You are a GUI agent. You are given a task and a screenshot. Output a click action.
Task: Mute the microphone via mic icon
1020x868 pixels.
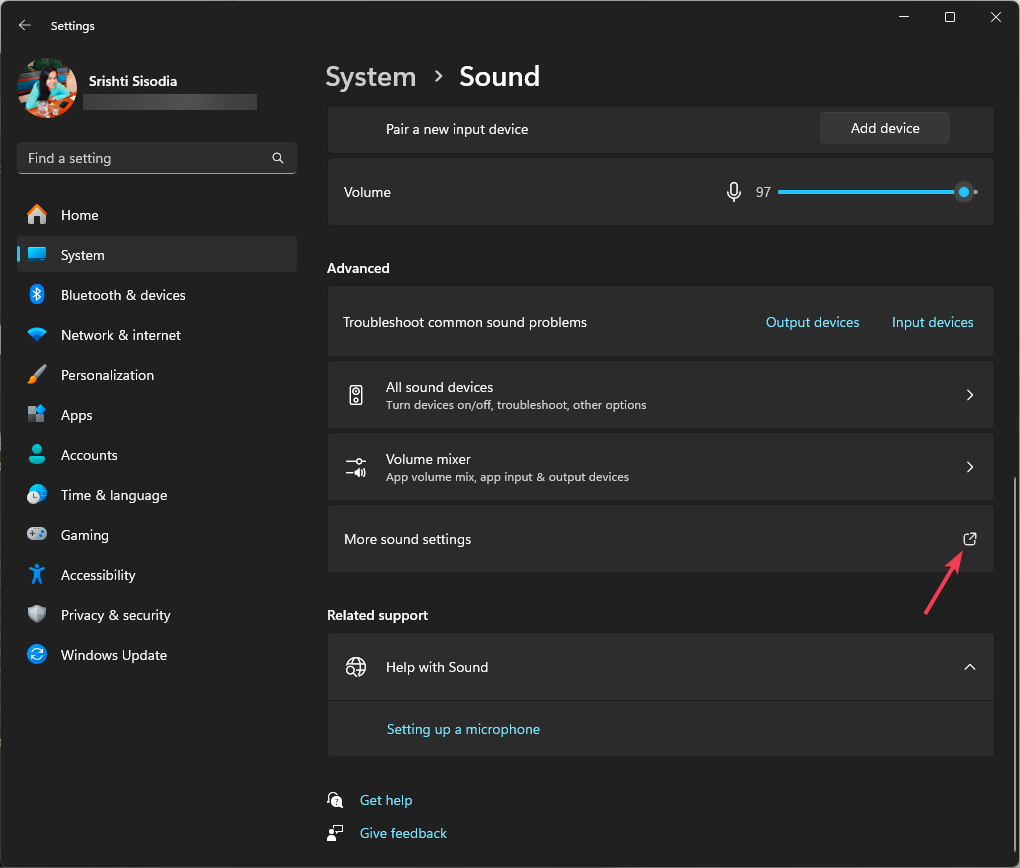734,192
